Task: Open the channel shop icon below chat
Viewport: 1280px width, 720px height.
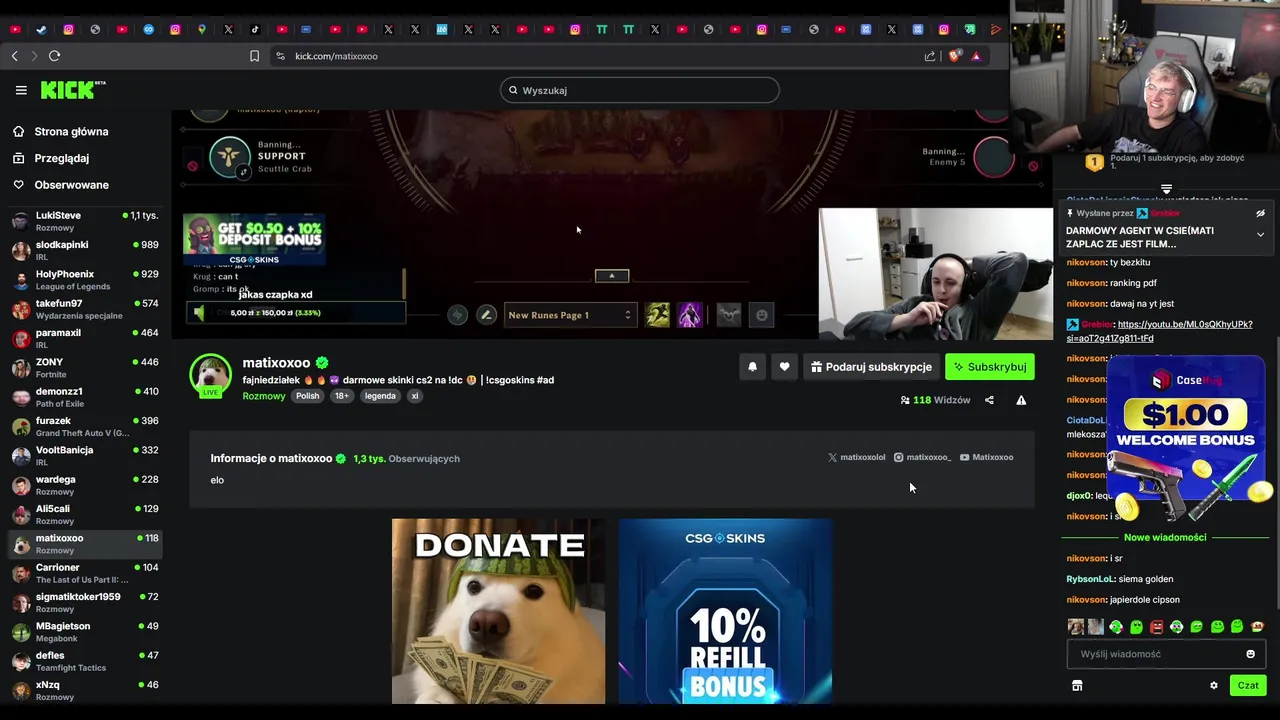Action: coord(1077,686)
